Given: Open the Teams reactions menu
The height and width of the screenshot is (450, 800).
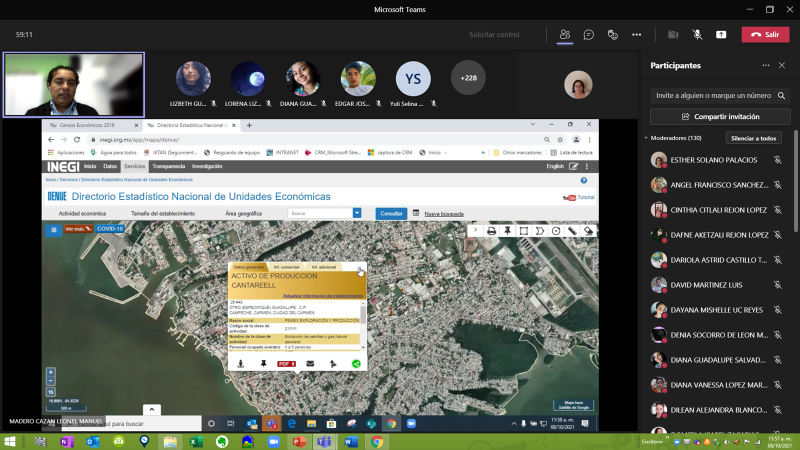Looking at the screenshot, I should (612, 35).
